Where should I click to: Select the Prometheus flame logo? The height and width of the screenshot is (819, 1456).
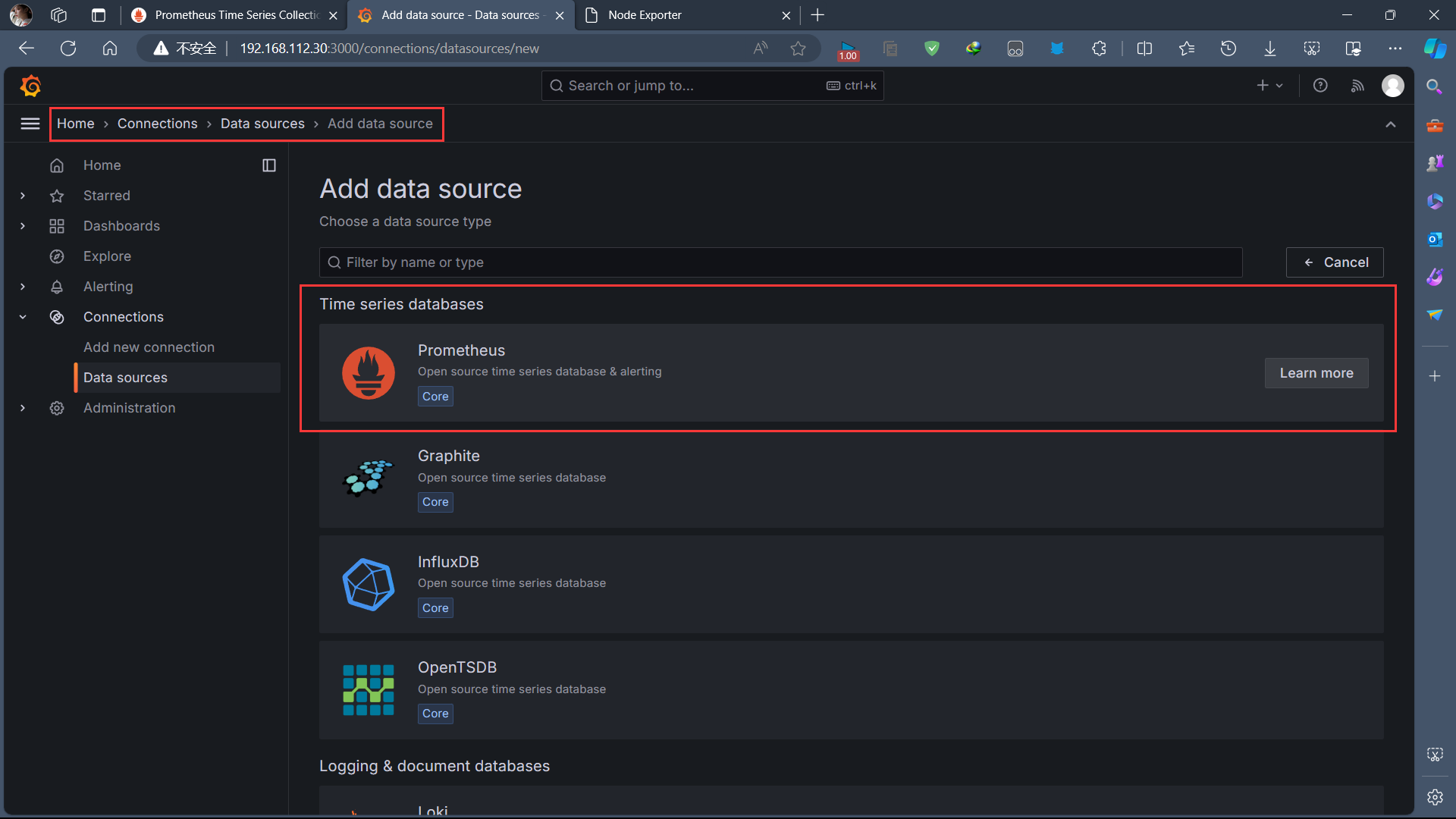368,372
